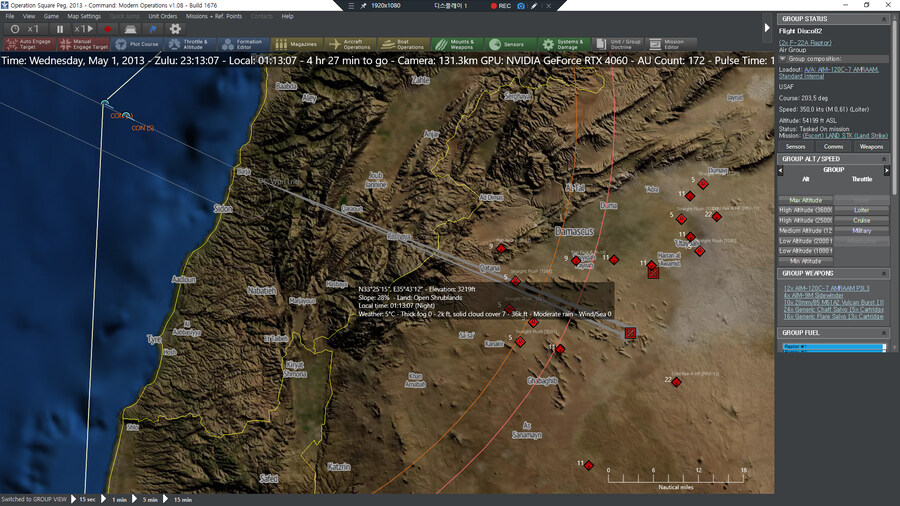Open Plot Course
900x506 pixels.
138,44
